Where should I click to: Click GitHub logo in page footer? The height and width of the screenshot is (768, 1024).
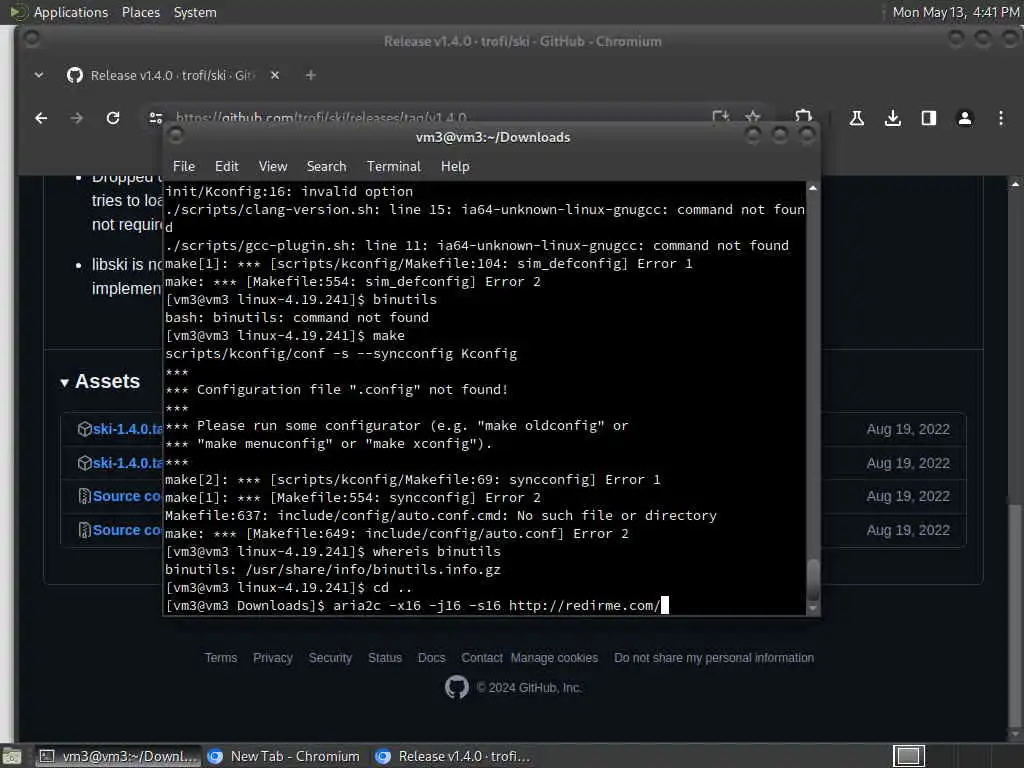pyautogui.click(x=456, y=687)
